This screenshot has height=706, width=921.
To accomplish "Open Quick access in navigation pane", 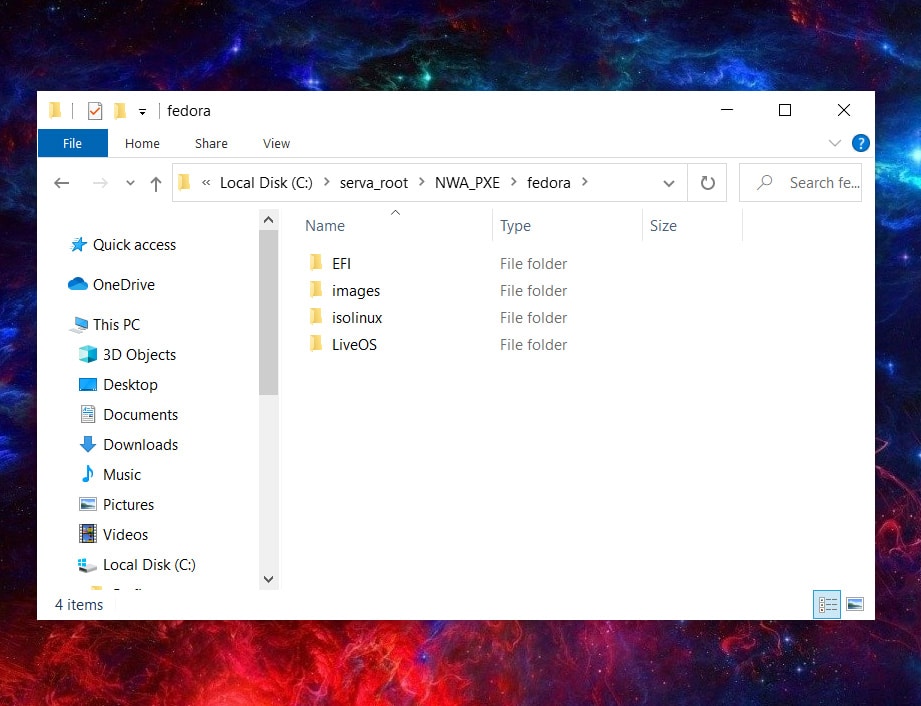I will [x=134, y=245].
